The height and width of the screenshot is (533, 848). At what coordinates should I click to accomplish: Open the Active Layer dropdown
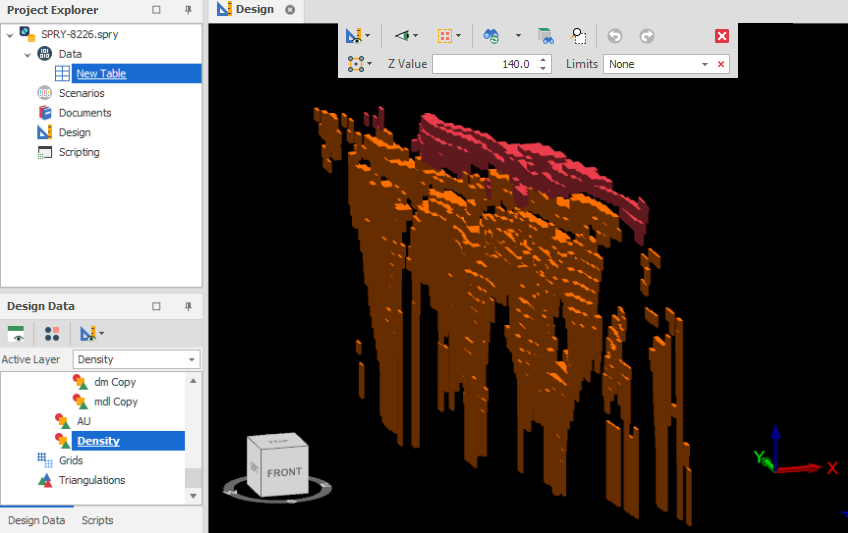192,360
